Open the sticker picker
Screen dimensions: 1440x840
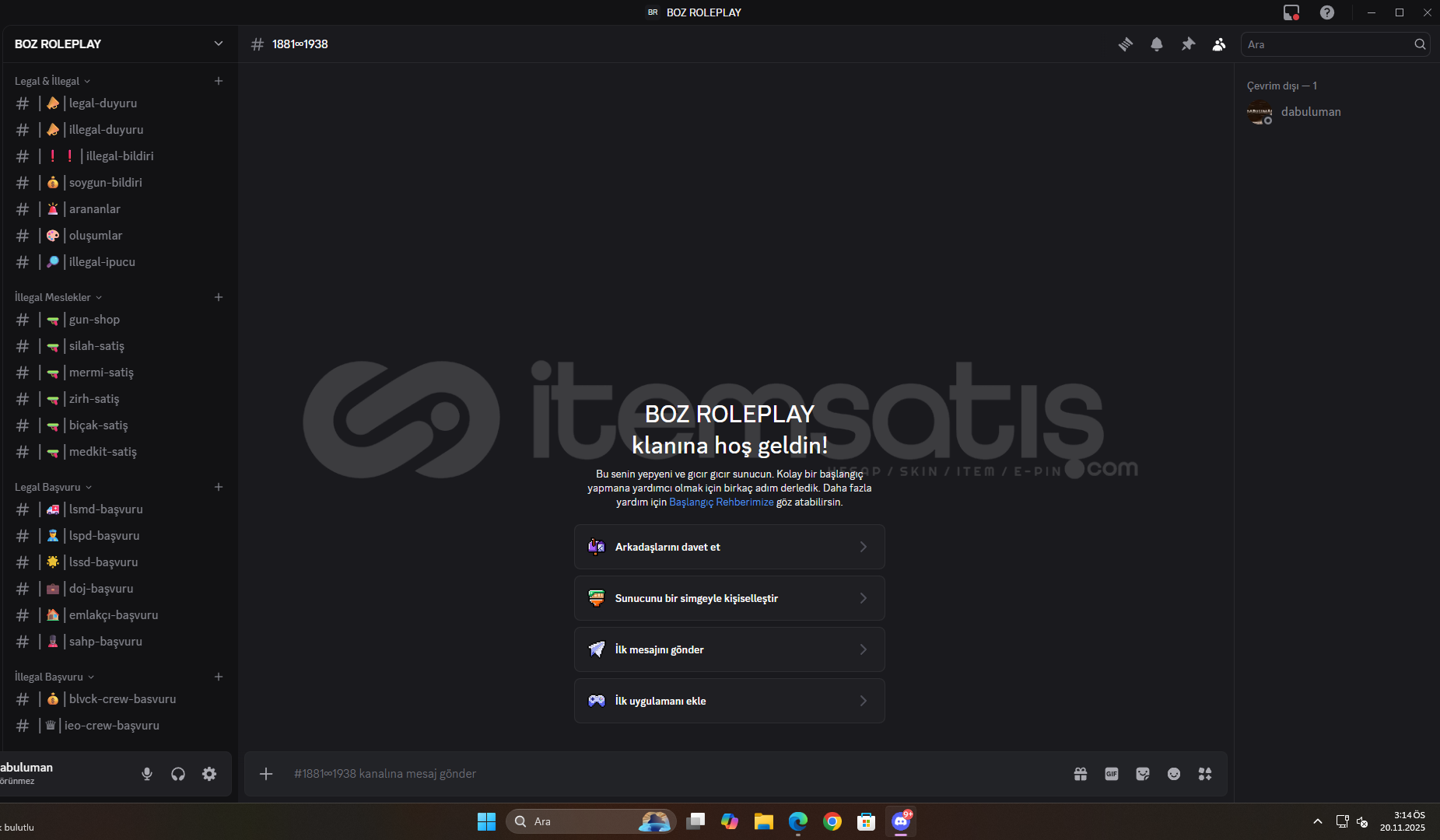click(x=1143, y=774)
